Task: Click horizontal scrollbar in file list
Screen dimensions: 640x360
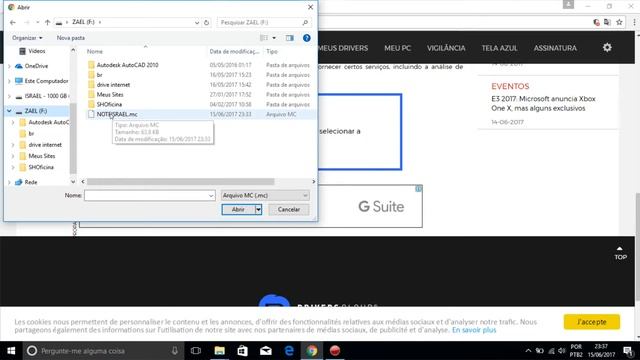Action: (180, 182)
